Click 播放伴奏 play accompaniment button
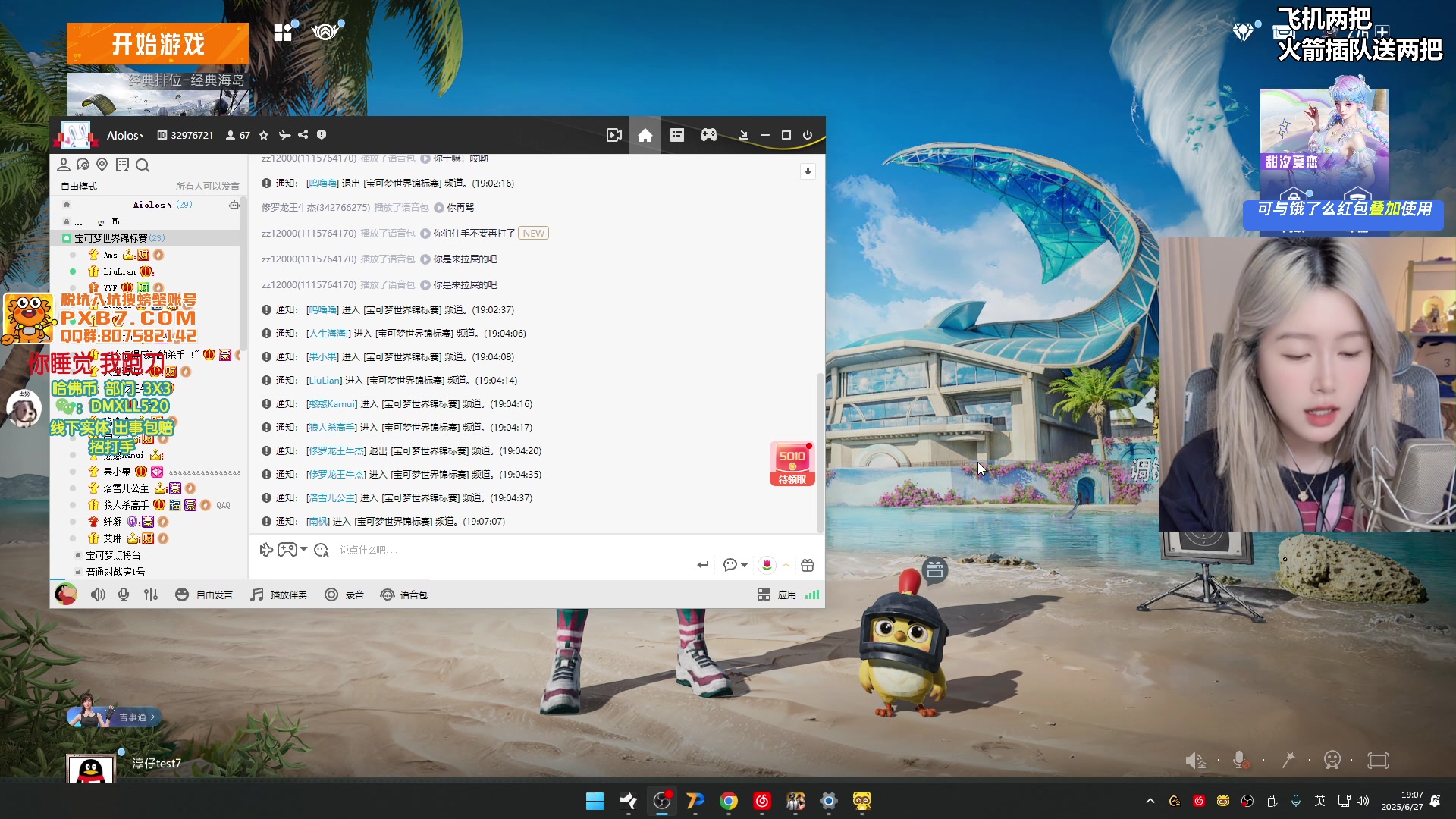Image resolution: width=1456 pixels, height=819 pixels. pyautogui.click(x=278, y=595)
